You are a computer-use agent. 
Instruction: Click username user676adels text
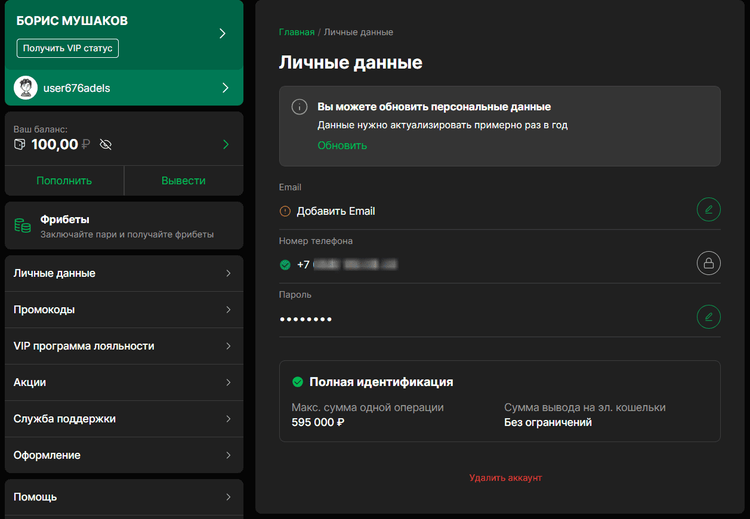point(77,88)
